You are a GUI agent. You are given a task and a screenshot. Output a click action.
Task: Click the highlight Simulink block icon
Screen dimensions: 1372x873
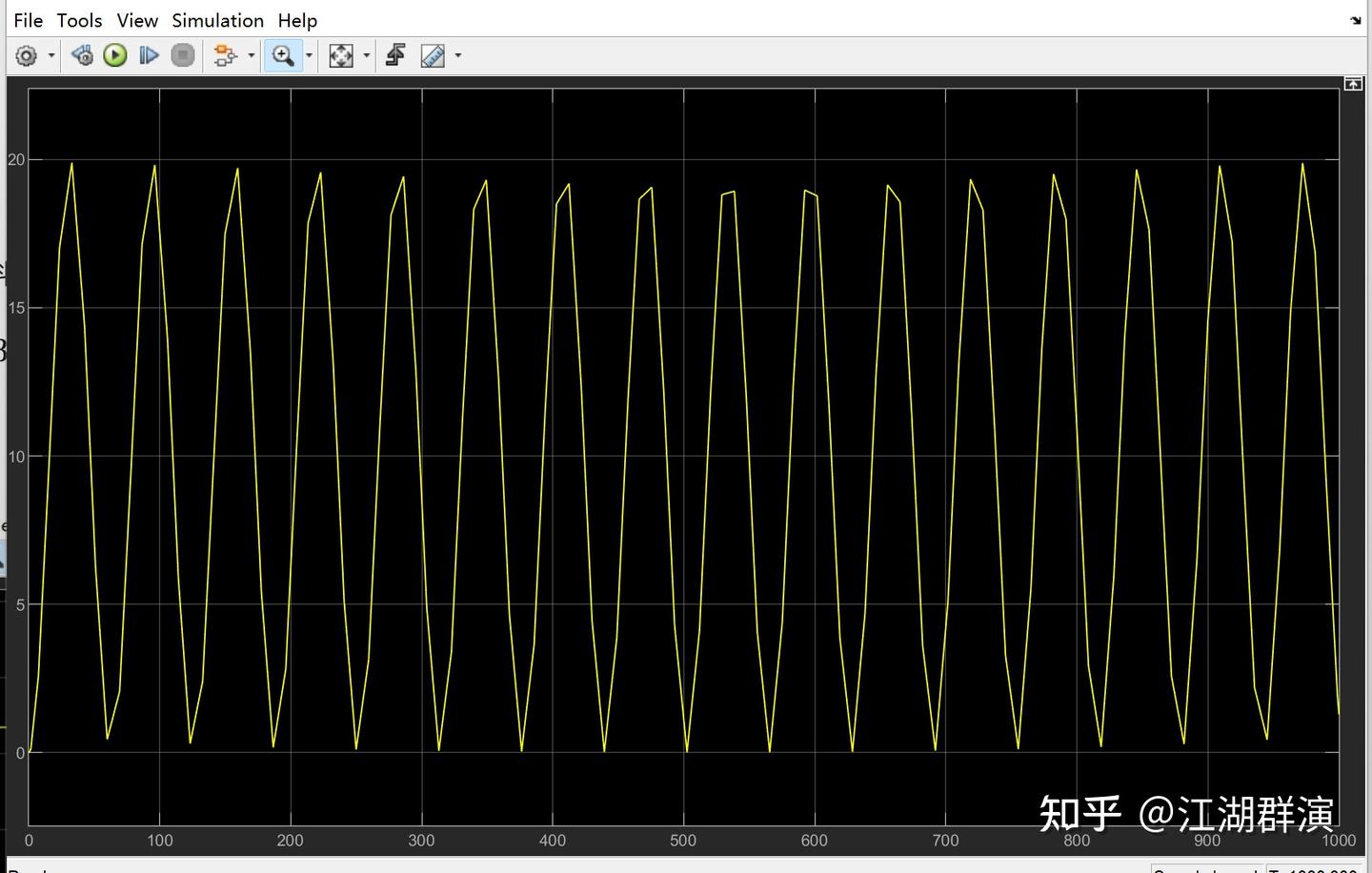(x=225, y=56)
